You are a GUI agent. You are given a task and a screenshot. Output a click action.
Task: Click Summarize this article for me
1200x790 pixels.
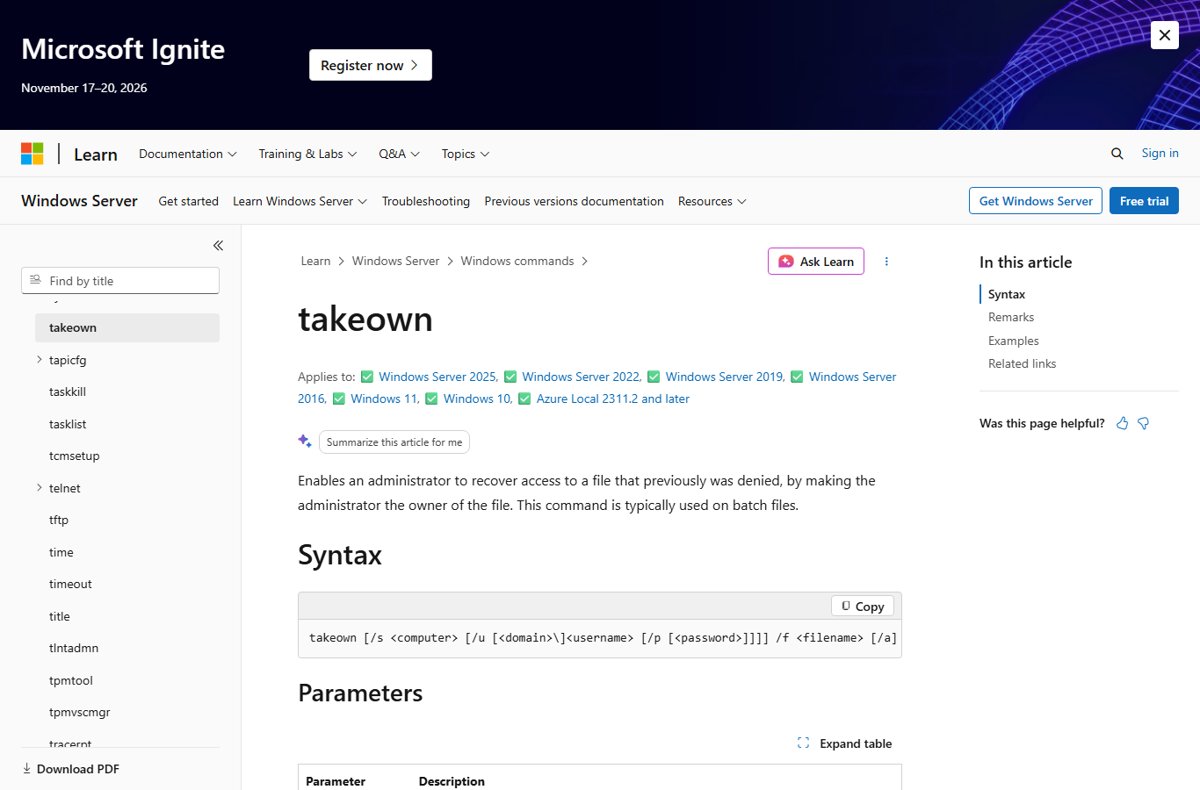coord(394,442)
